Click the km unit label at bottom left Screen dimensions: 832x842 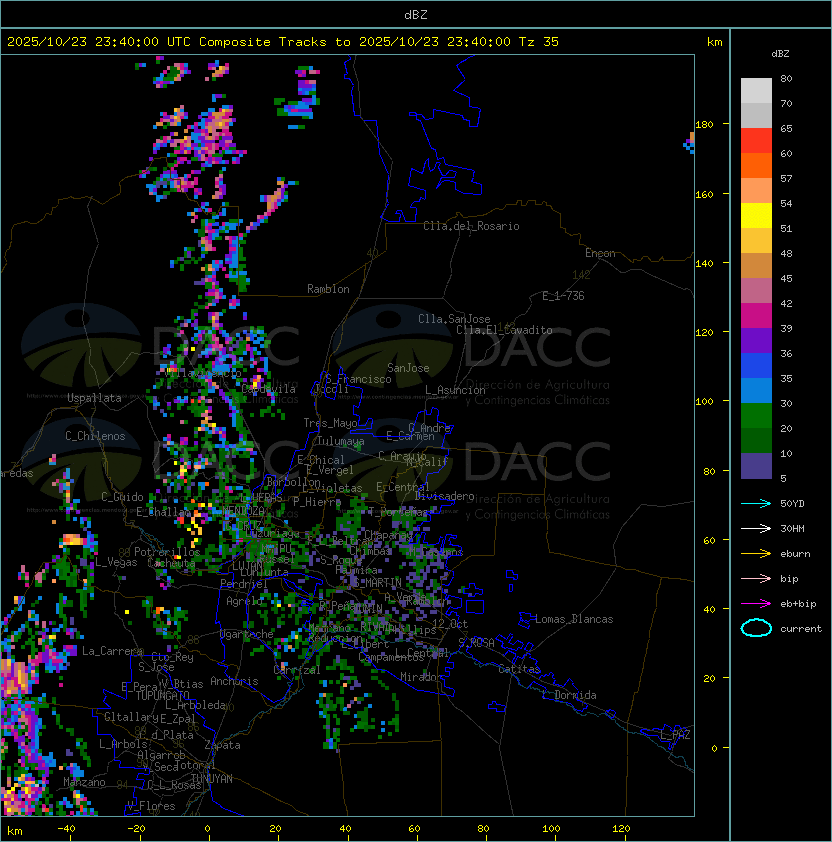[x=15, y=831]
